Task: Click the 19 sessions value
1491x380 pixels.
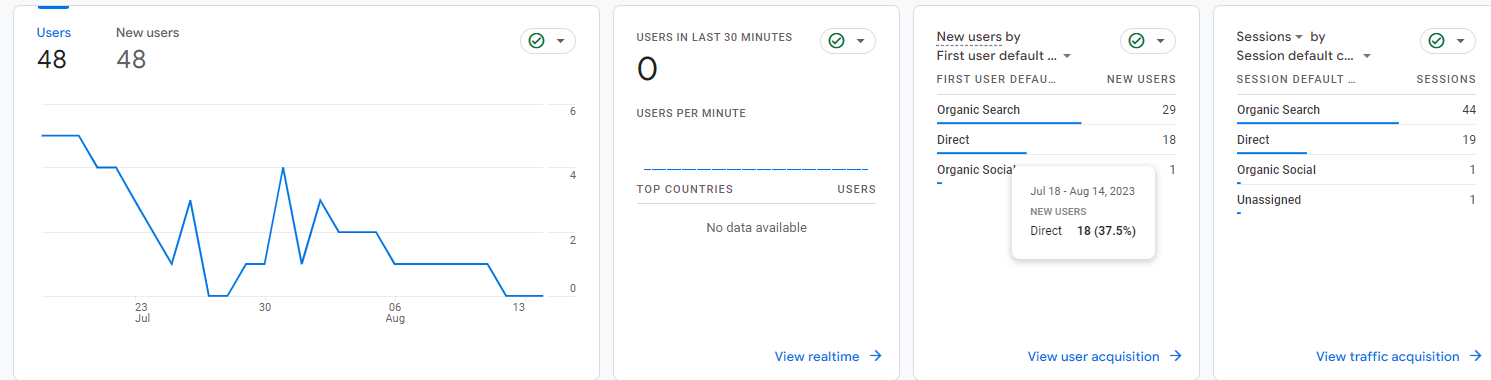Action: coord(1469,140)
